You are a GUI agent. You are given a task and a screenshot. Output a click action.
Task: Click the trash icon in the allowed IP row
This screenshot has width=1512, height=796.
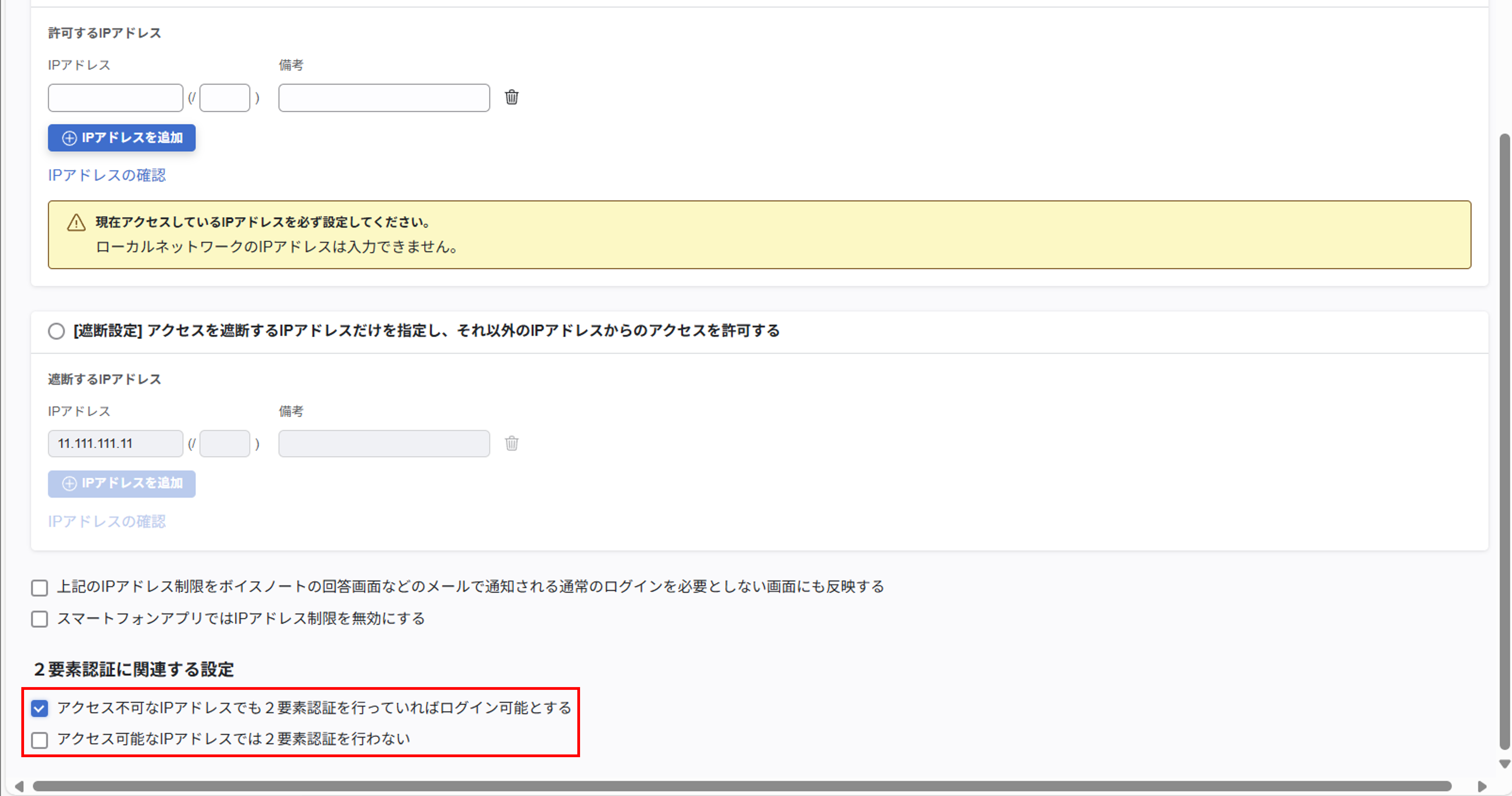tap(512, 98)
